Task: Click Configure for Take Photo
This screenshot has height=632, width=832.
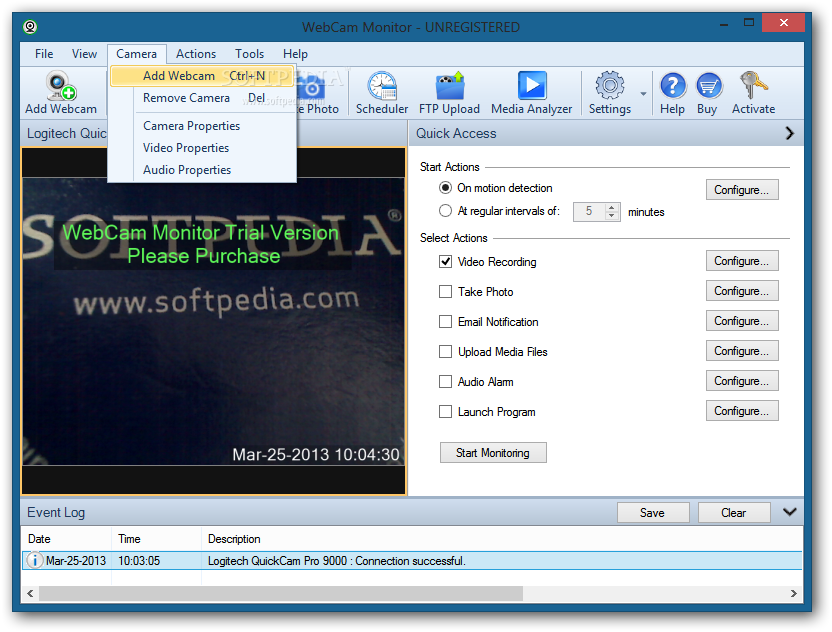Action: click(x=742, y=291)
